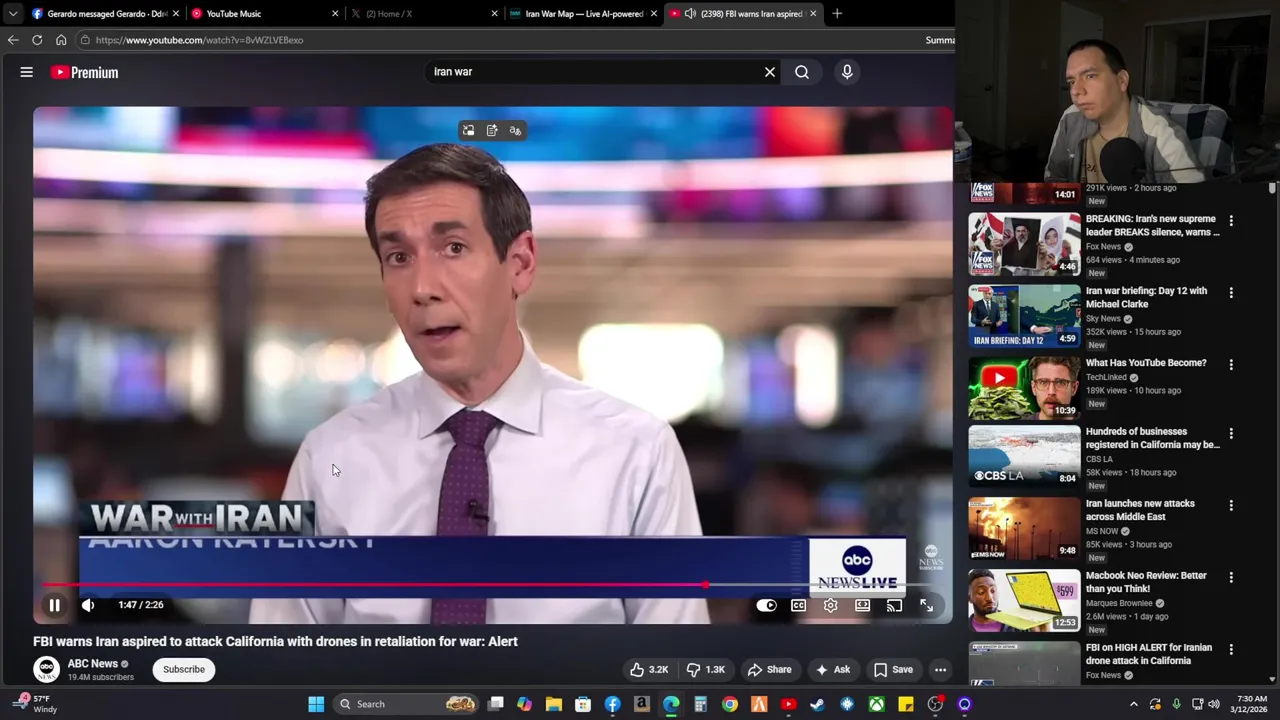Open Steam from the taskbar
This screenshot has width=1280, height=720.
[817, 704]
